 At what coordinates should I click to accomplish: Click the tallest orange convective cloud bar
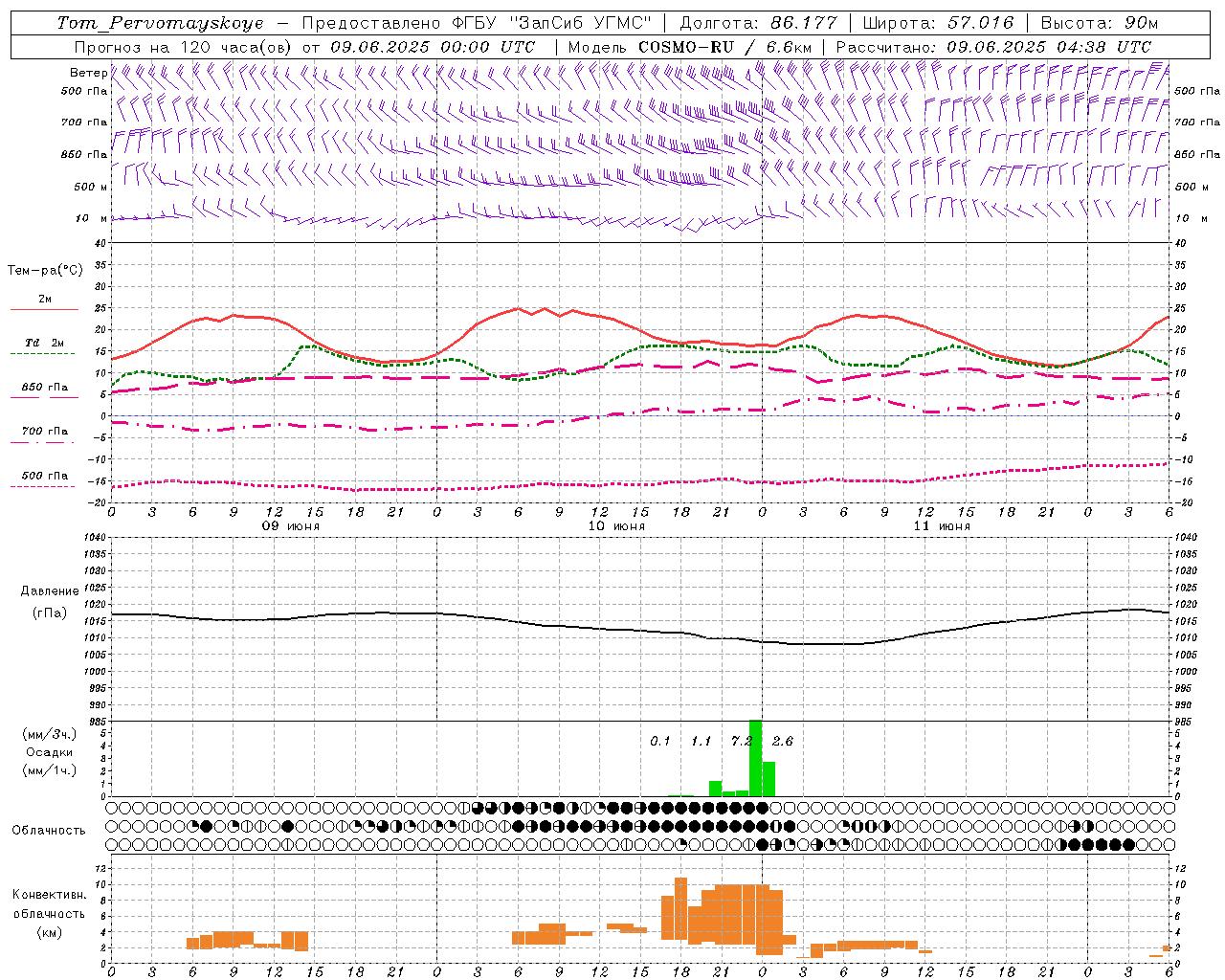coord(680,909)
